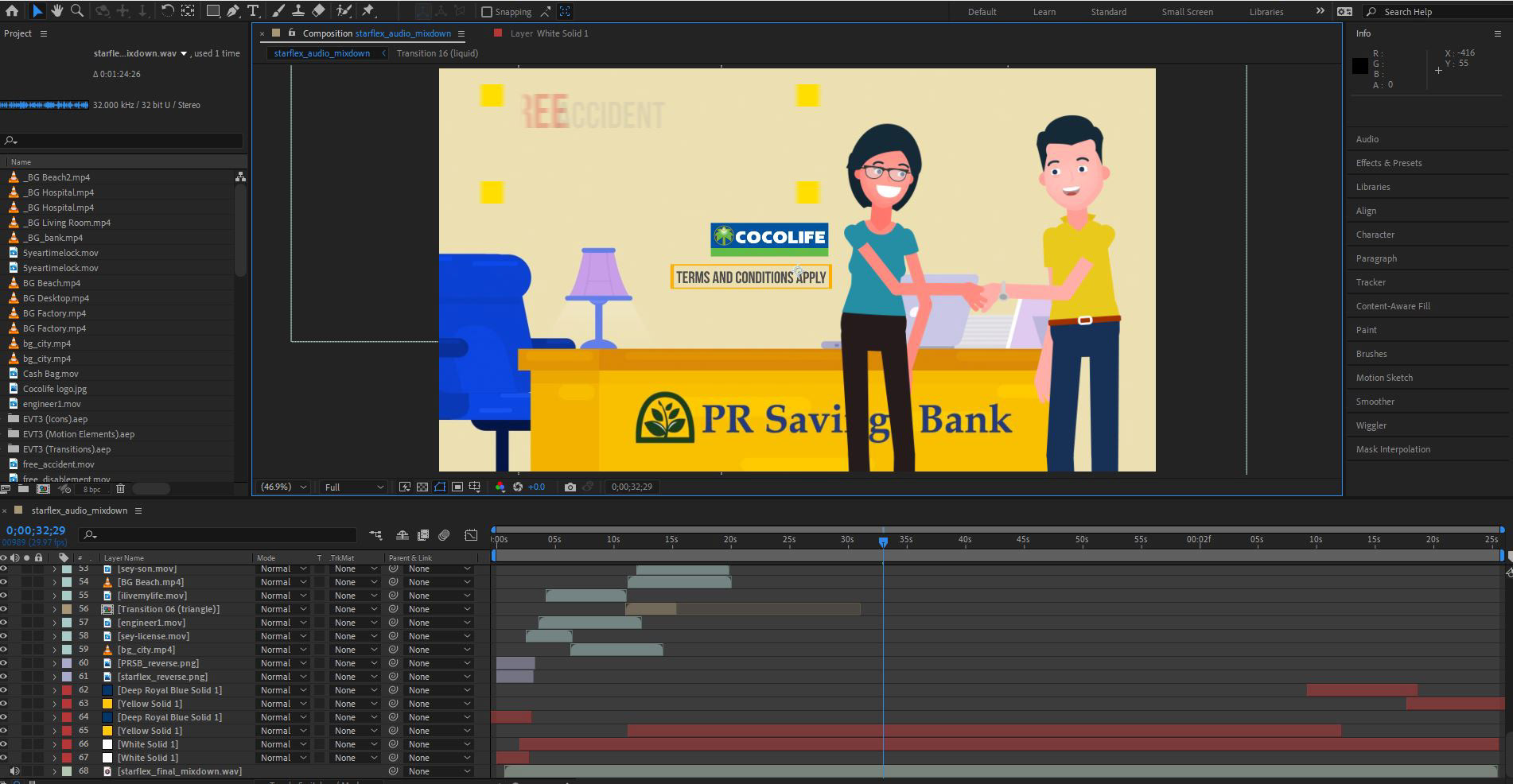Screen dimensions: 1513x784
Task: Select the Selection (arrow) tool
Action: [37, 10]
